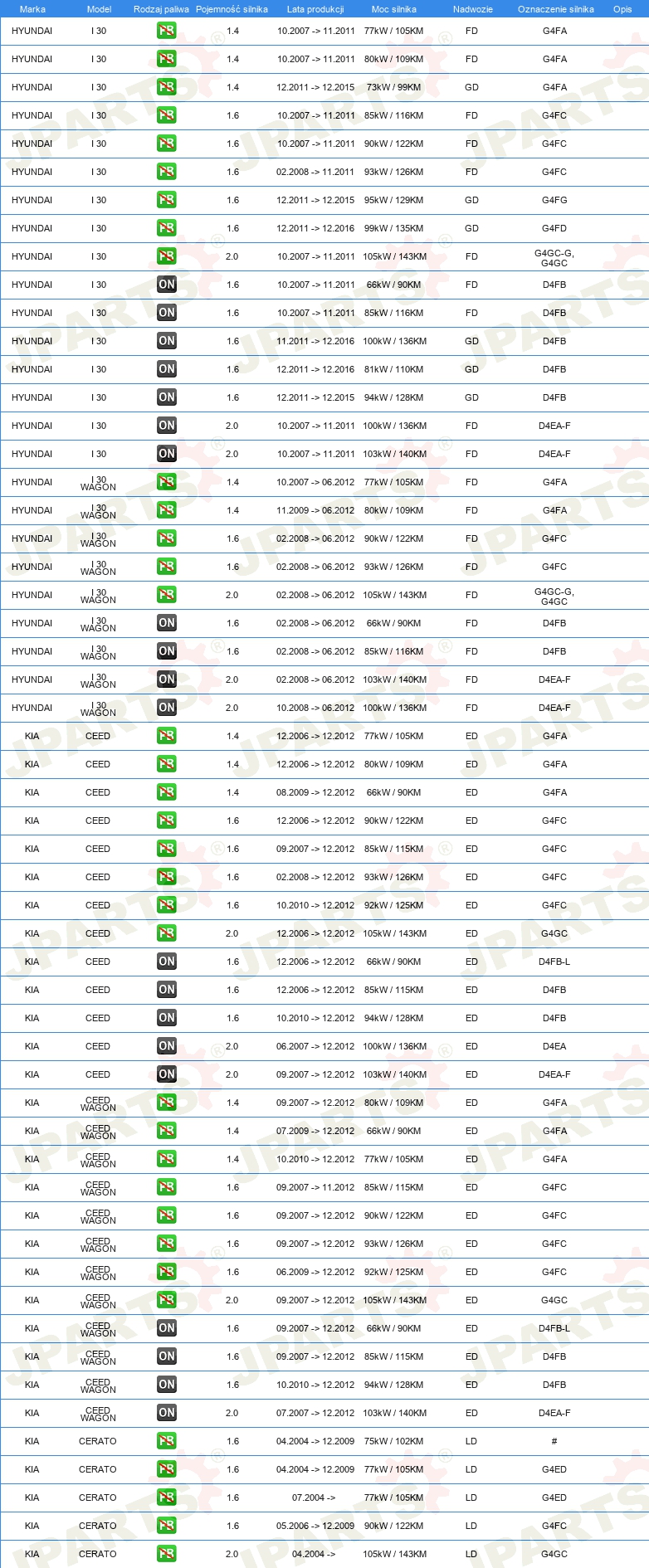Click production years 08.2009 -> 12.2012
649x1568 pixels.
315,792
